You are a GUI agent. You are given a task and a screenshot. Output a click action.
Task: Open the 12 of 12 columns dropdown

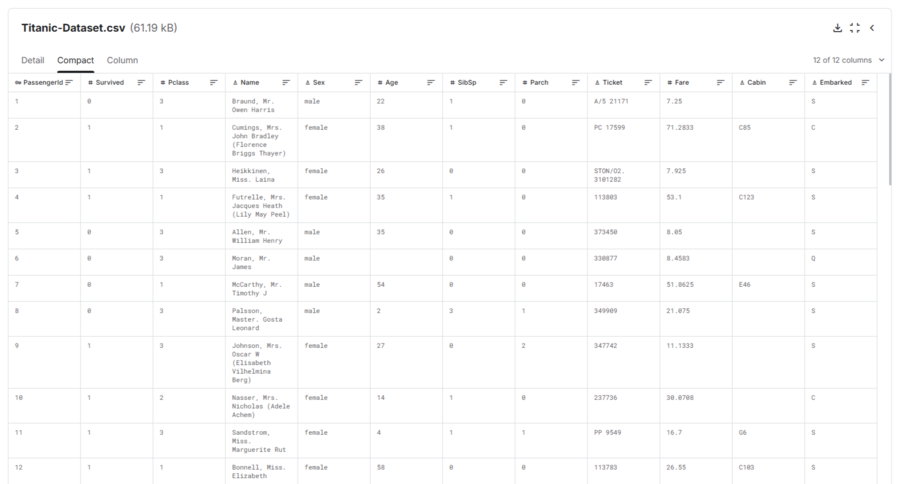tap(848, 60)
